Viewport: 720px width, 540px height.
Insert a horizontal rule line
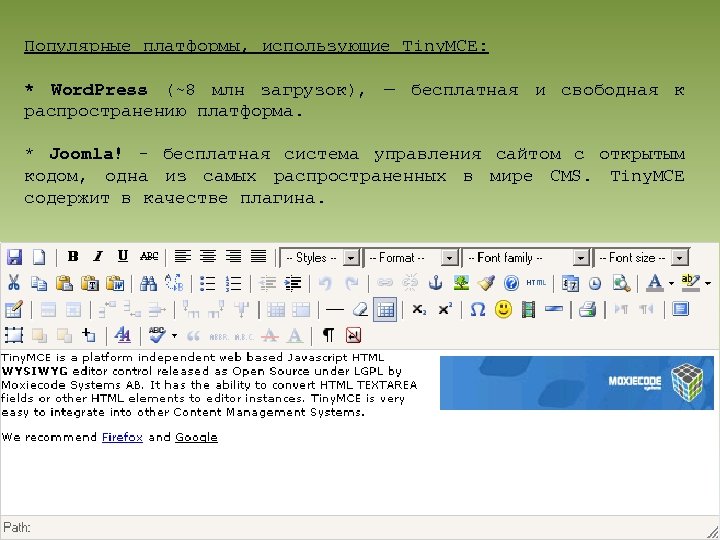[x=334, y=309]
